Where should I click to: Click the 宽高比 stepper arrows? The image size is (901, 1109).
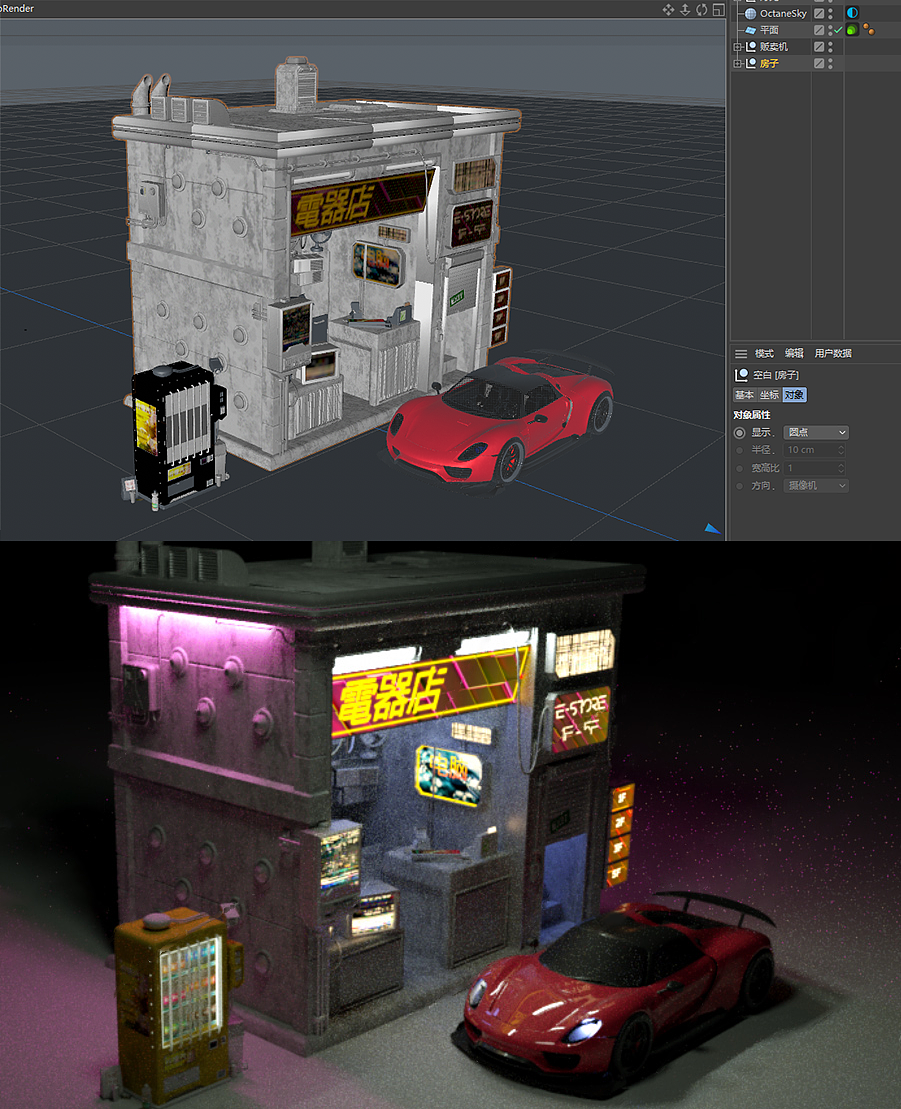click(x=842, y=468)
